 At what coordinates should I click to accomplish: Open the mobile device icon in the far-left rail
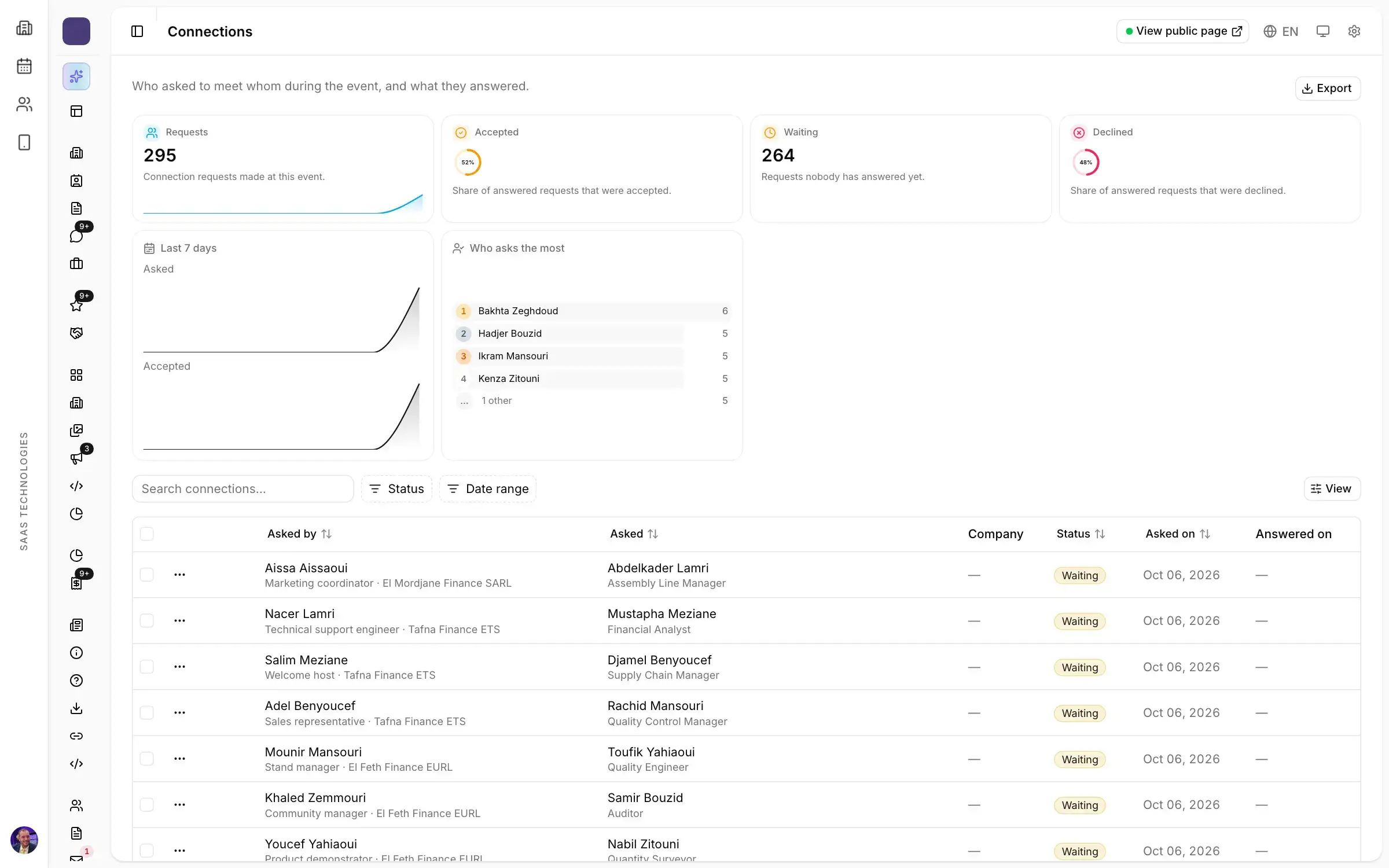(24, 142)
